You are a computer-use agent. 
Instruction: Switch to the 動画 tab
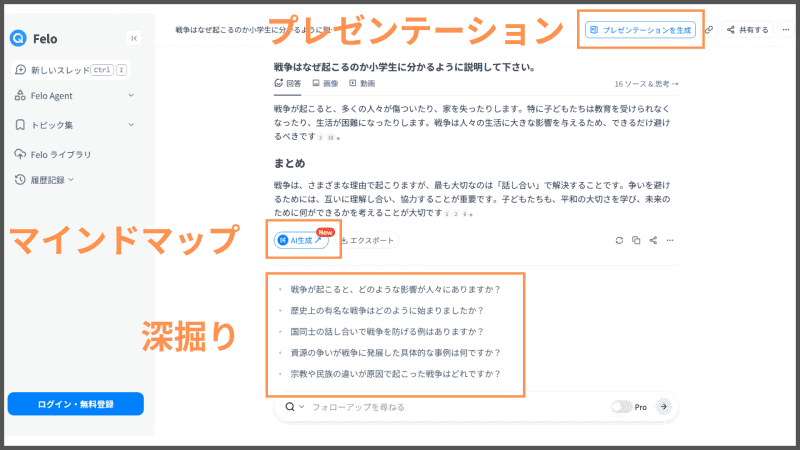coord(362,83)
